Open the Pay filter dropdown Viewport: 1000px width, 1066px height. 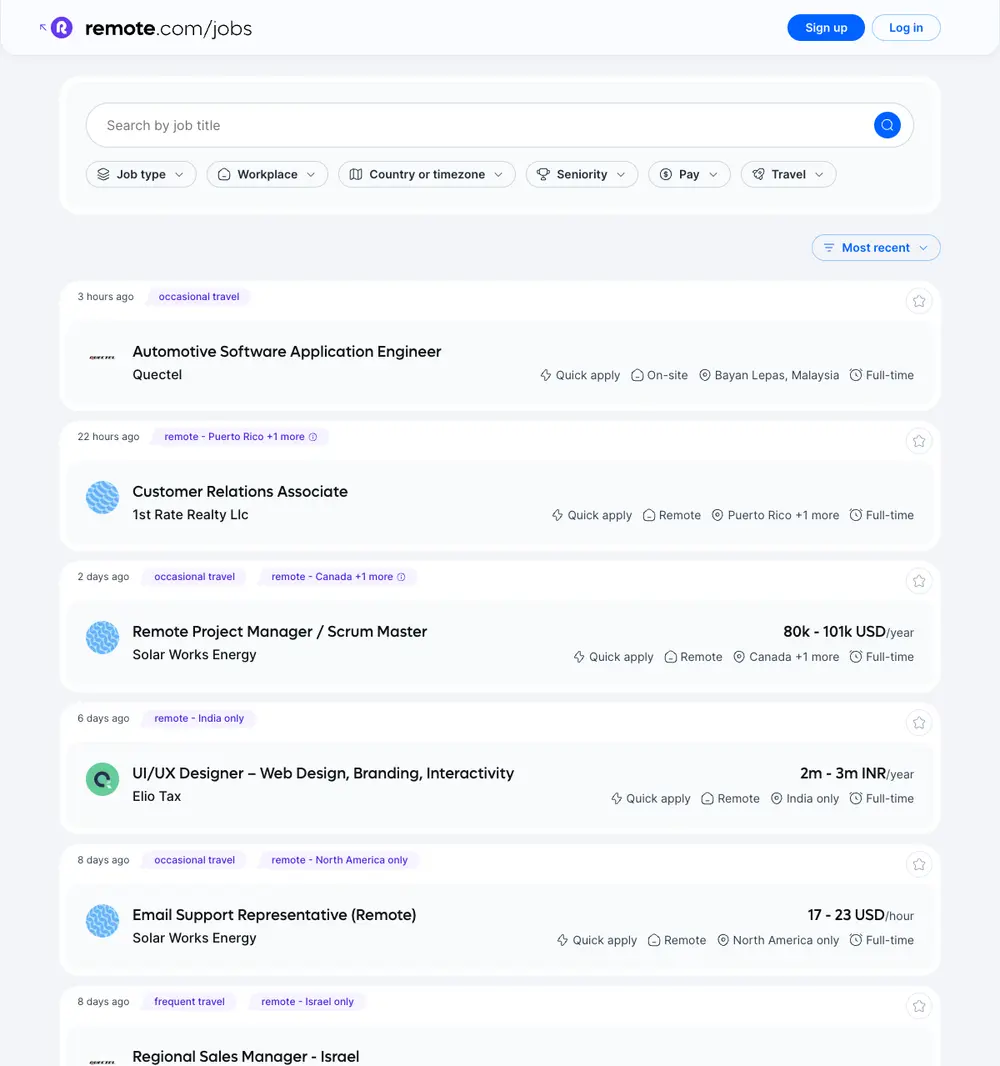(x=689, y=174)
